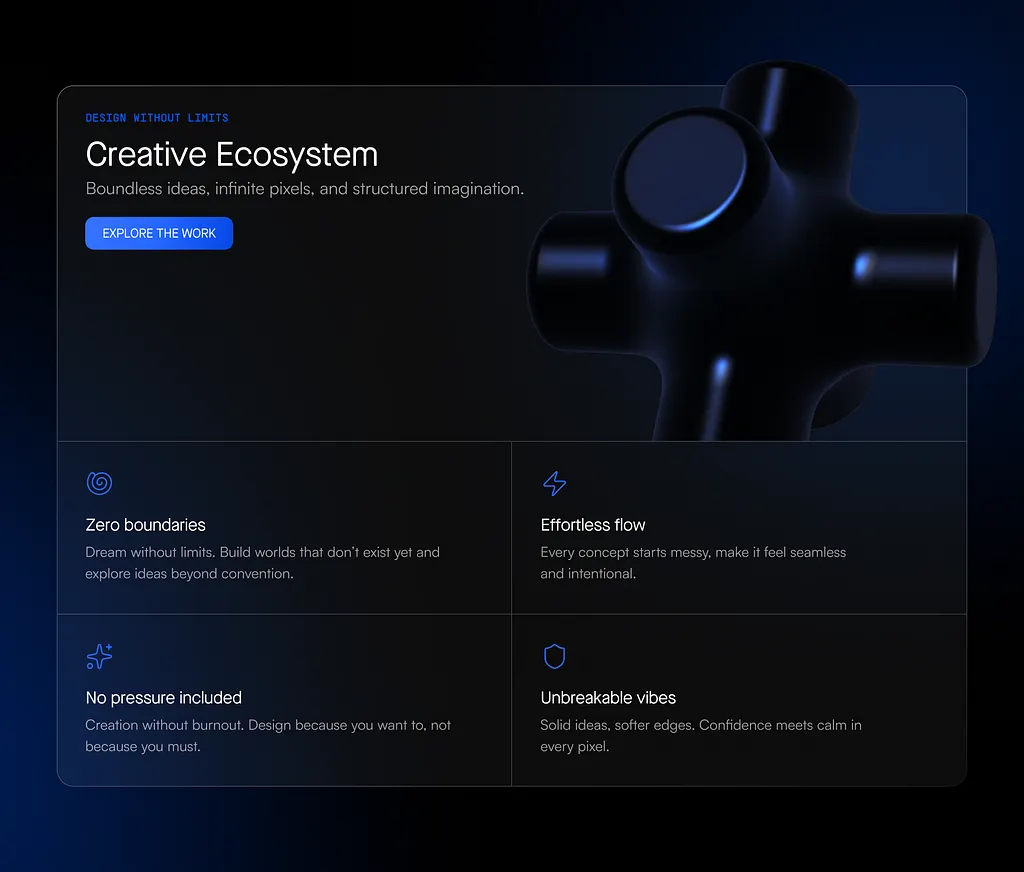The width and height of the screenshot is (1024, 872).
Task: Click the No pressure included title
Action: pos(164,698)
